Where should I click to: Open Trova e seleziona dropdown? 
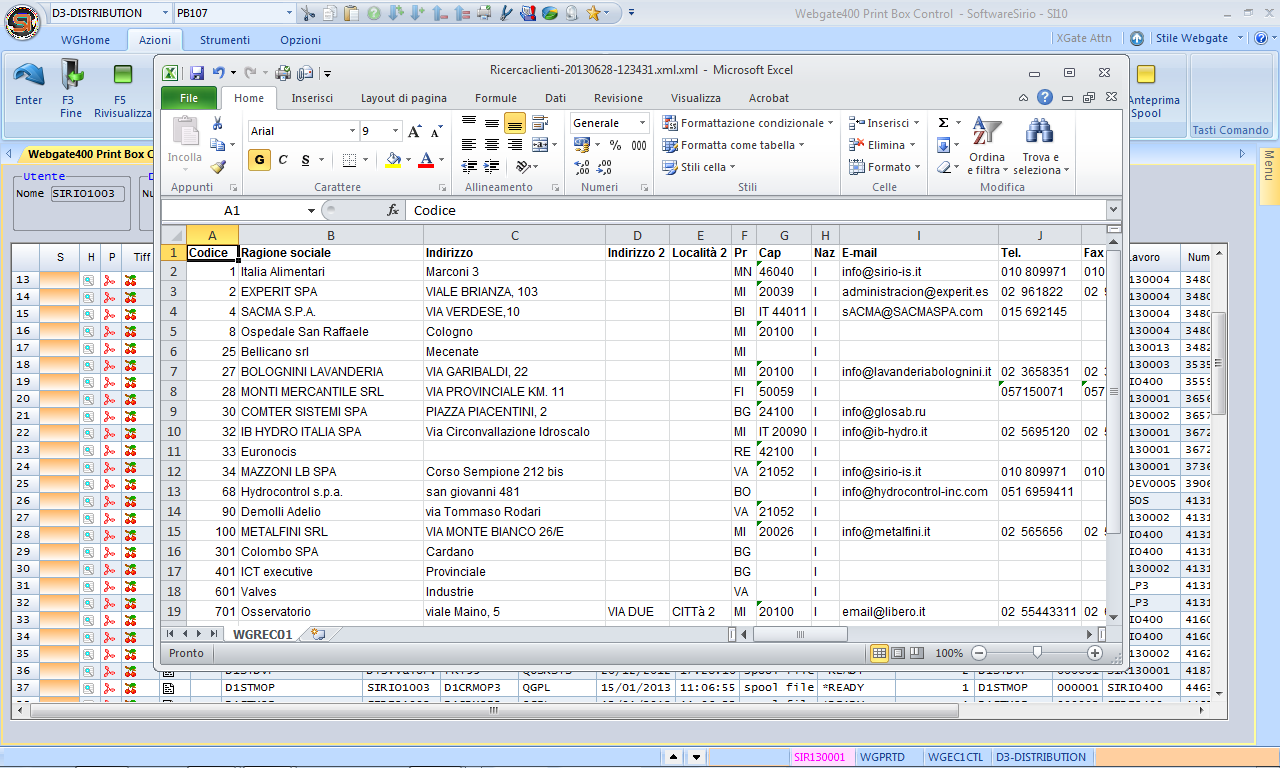pyautogui.click(x=1041, y=147)
